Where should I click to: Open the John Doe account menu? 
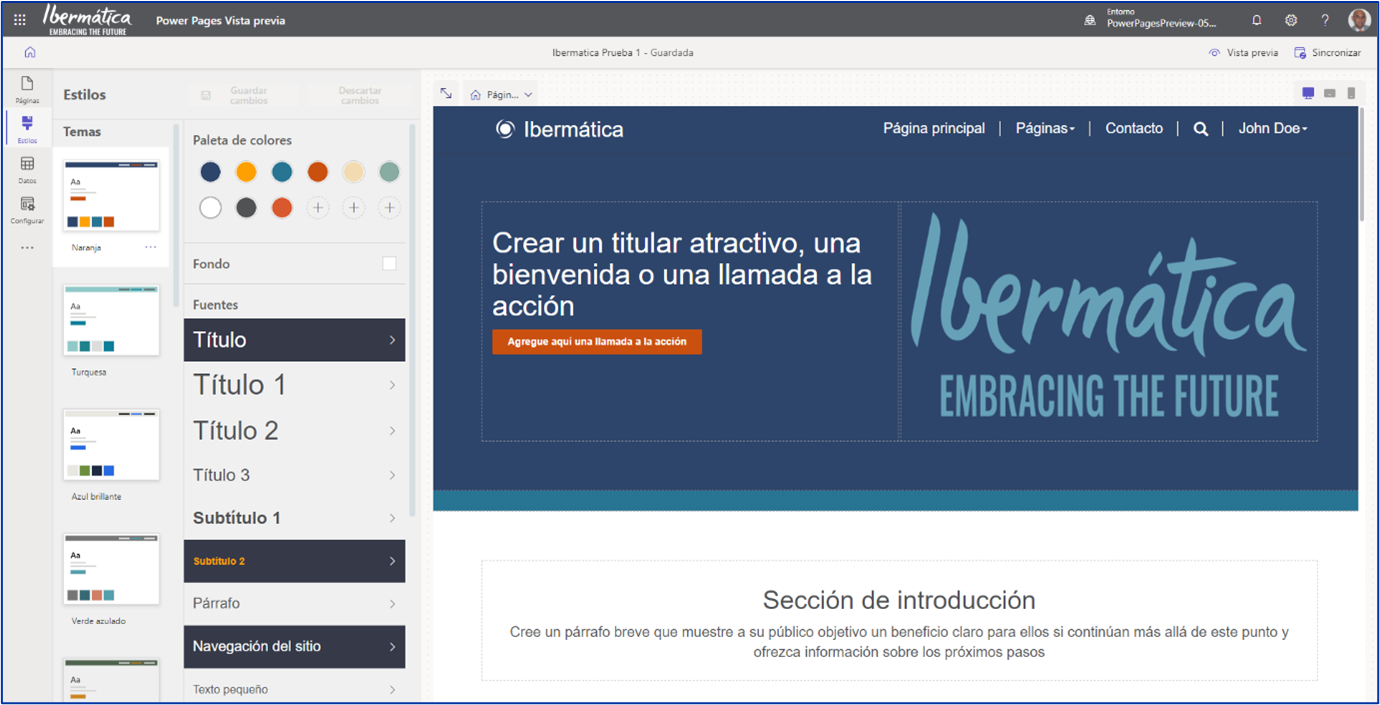pyautogui.click(x=1272, y=128)
